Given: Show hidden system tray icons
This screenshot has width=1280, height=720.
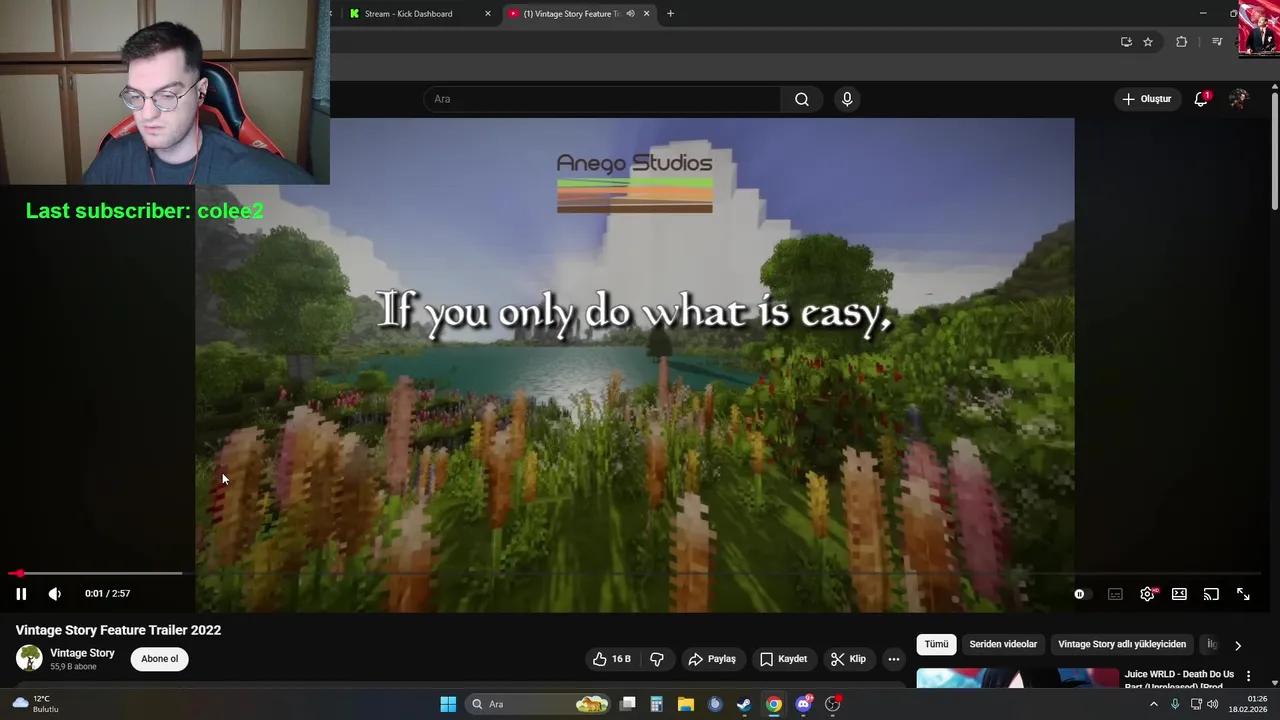Looking at the screenshot, I should (1153, 704).
